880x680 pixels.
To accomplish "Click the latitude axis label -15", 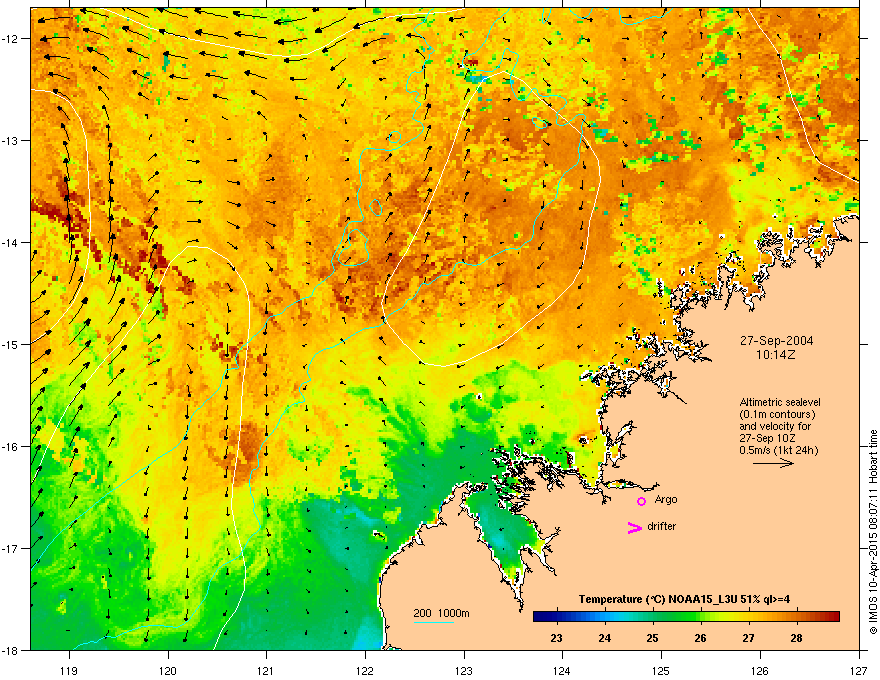I will coord(11,344).
